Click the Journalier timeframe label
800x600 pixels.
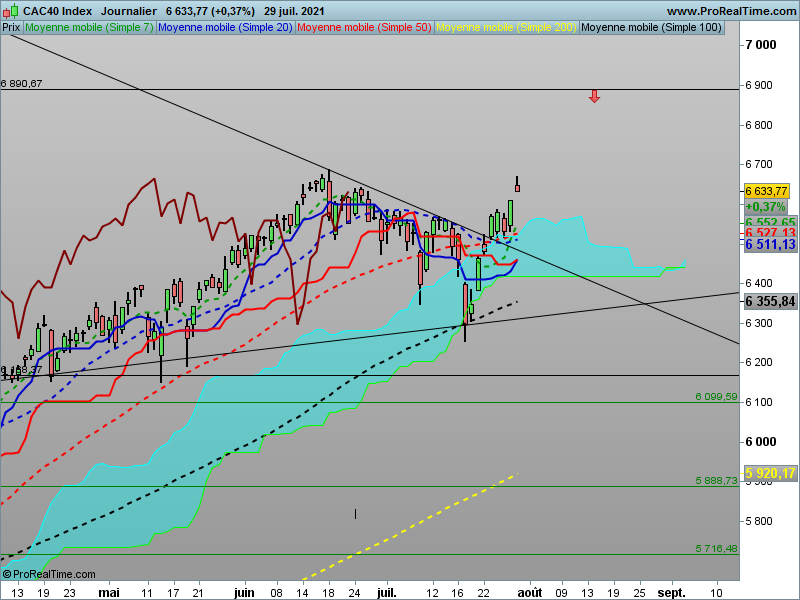129,11
